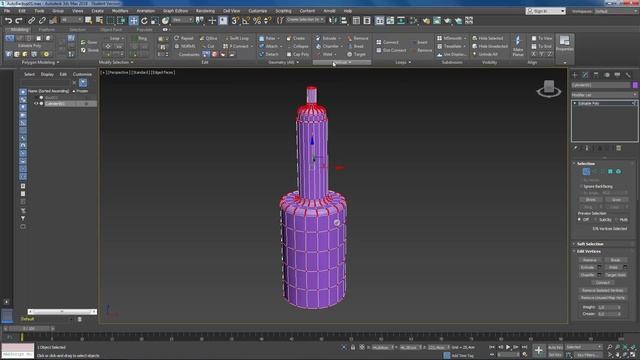Click the Pin Stack icon below modifier stack
Image resolution: width=640 pixels, height=360 pixels.
pos(576,148)
